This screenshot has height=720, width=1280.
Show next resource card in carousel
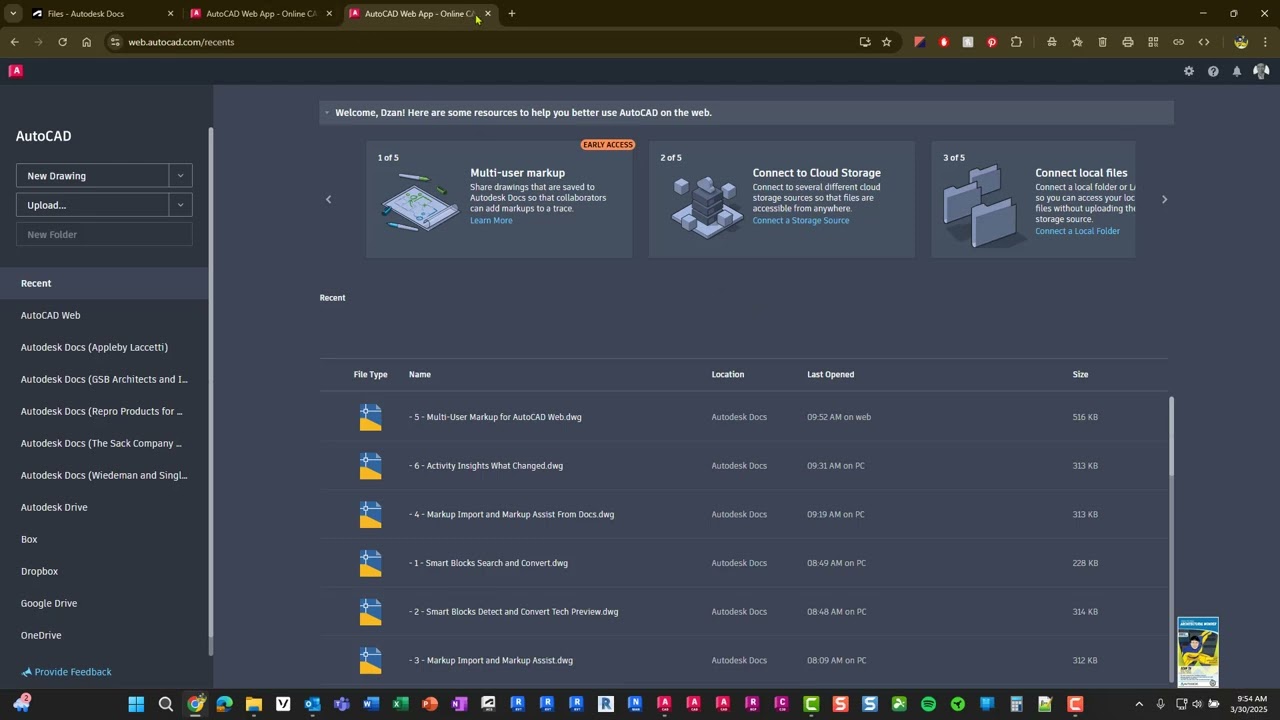click(x=1164, y=200)
